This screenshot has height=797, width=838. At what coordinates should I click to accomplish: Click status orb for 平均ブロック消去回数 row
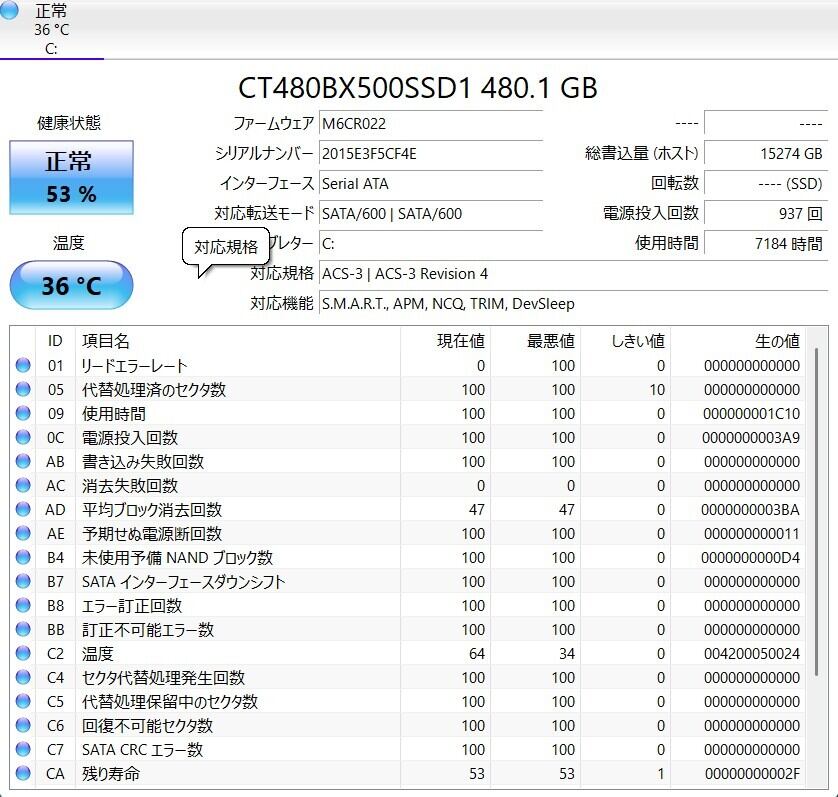click(23, 510)
